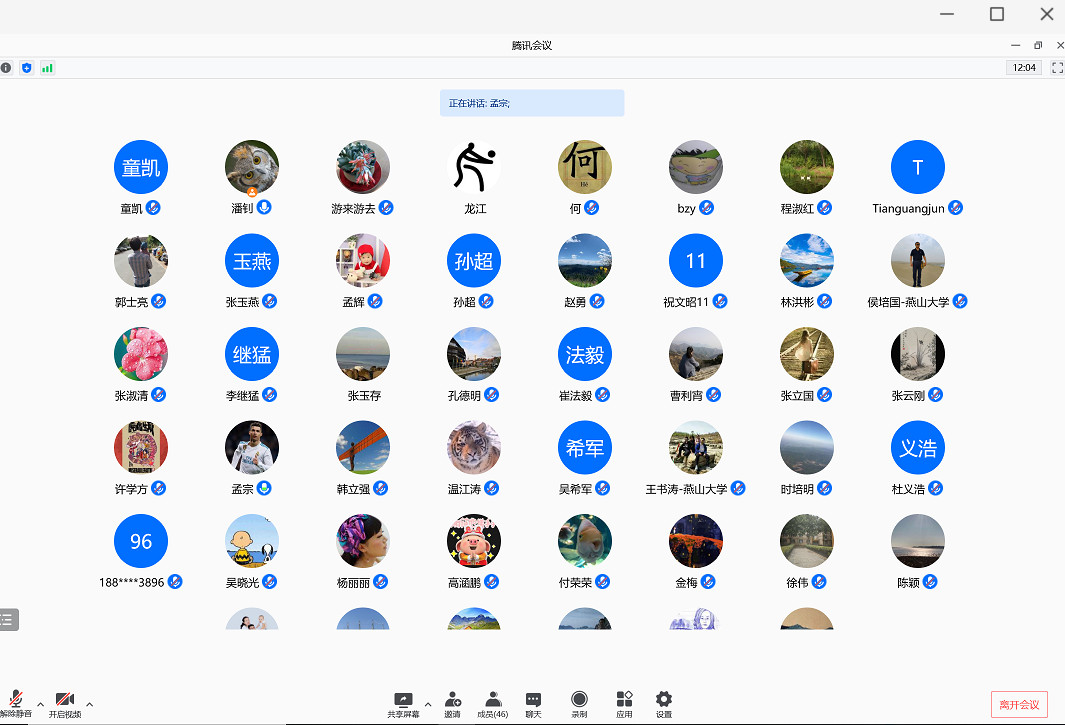Turn on camera with 开启视频
The image size is (1065, 725).
click(65, 703)
